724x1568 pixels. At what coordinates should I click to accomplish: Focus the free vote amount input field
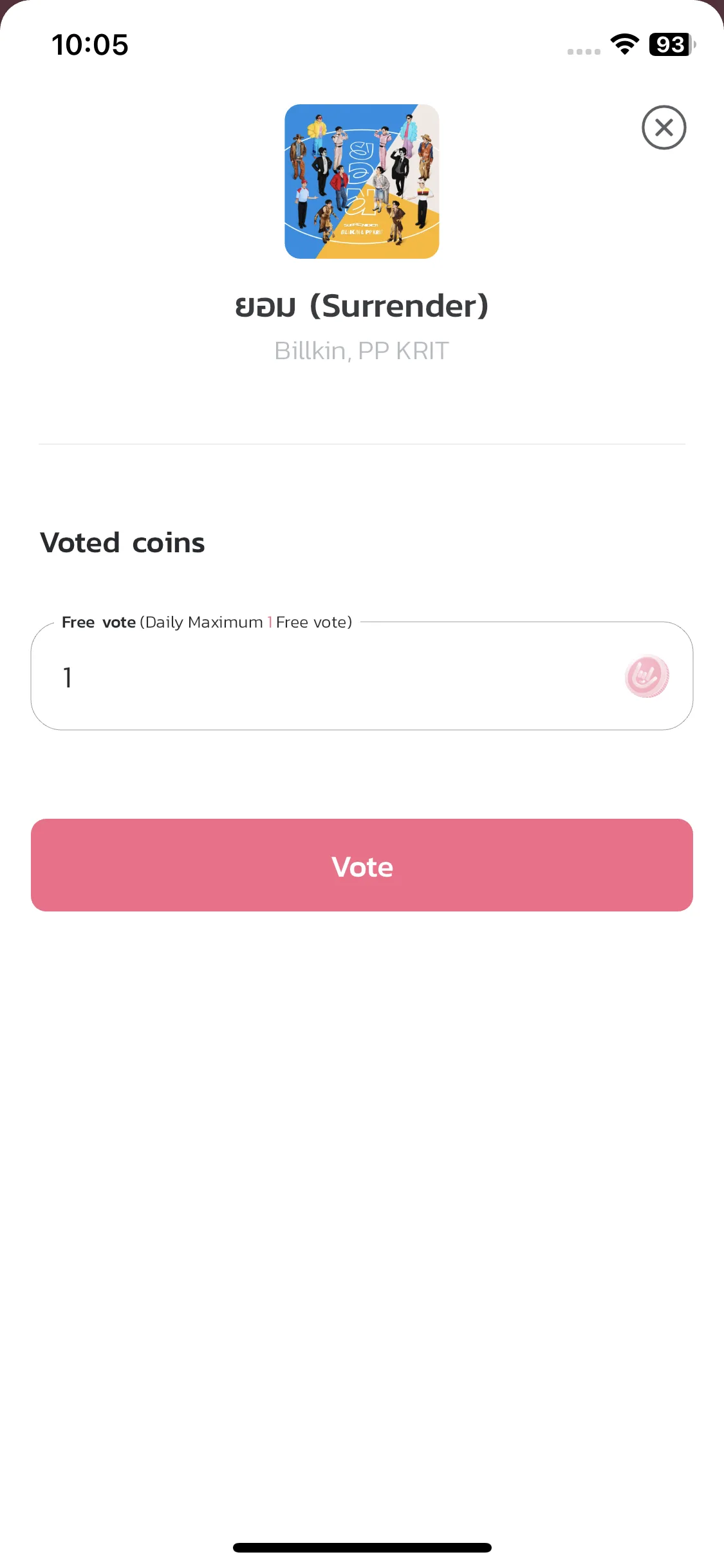tap(362, 676)
